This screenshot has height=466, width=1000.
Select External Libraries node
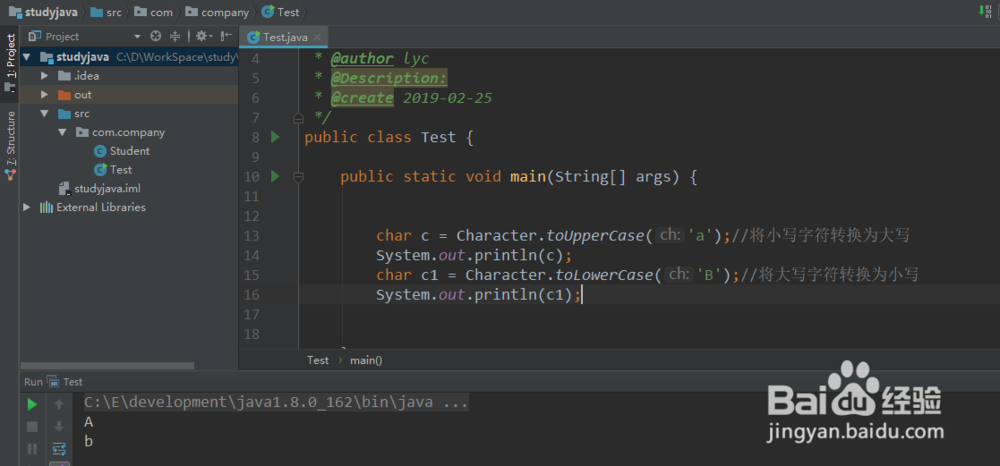pyautogui.click(x=101, y=207)
